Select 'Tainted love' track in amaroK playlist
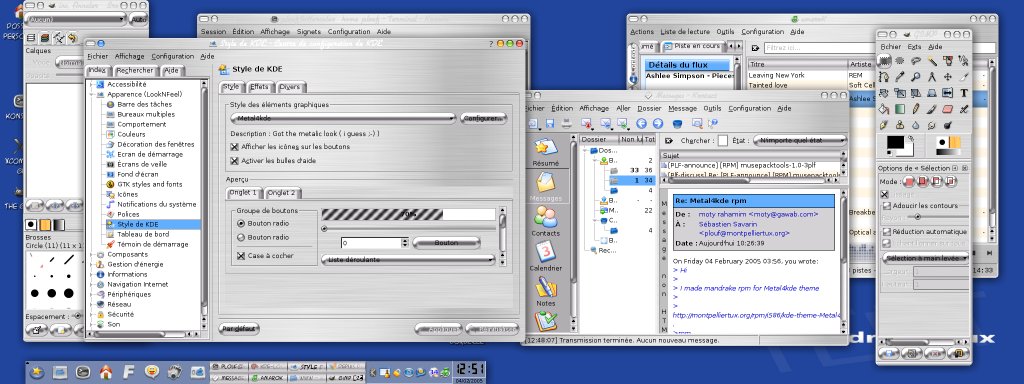 (767, 85)
